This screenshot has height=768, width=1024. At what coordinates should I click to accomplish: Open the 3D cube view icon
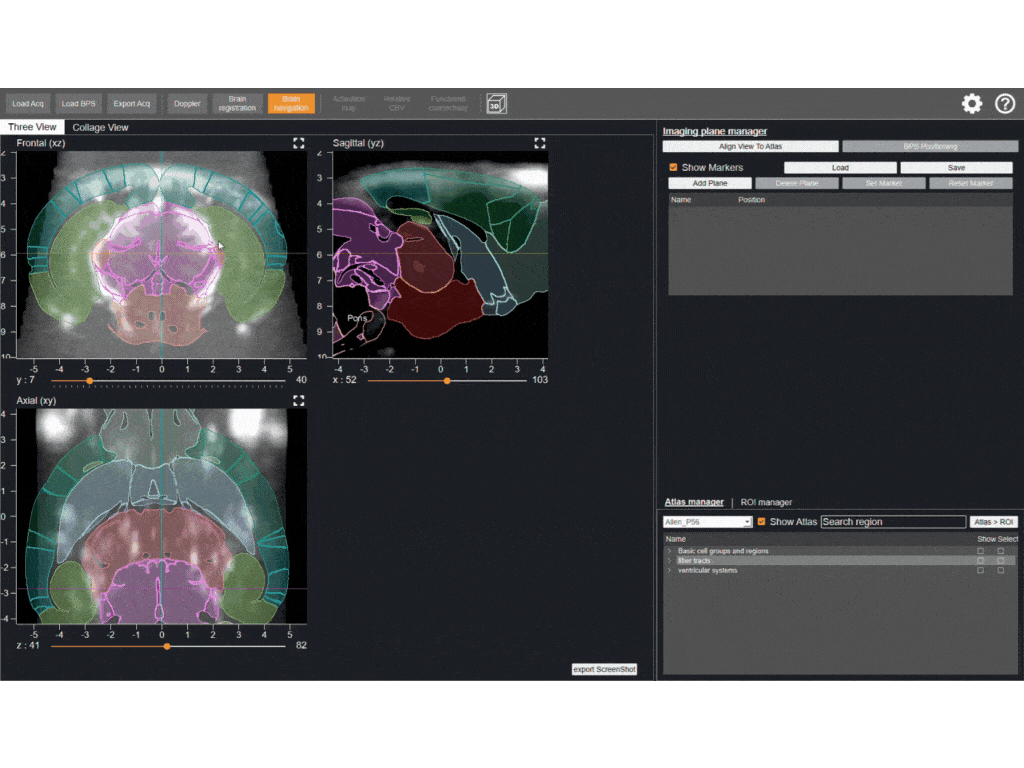(496, 103)
